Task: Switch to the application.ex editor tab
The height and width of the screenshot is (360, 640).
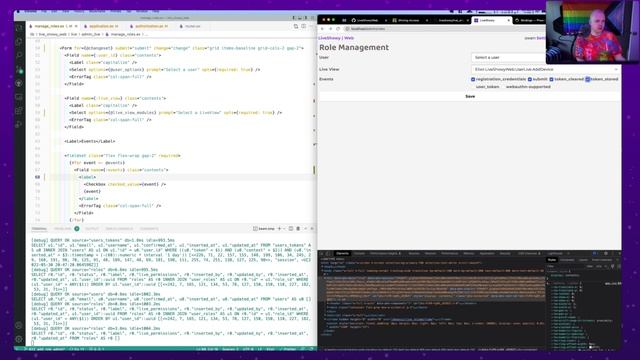Action: pyautogui.click(x=104, y=26)
